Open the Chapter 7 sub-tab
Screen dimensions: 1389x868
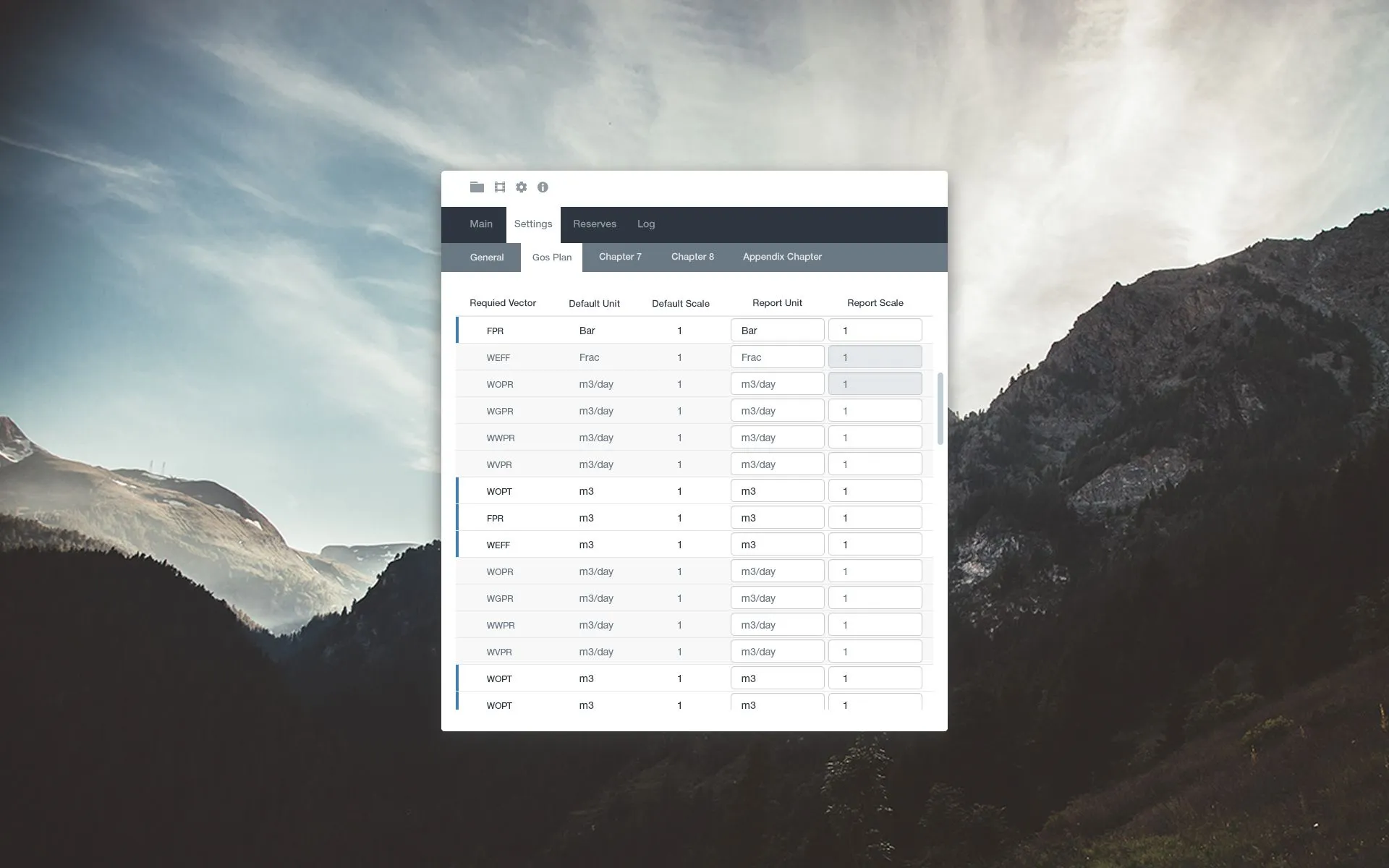point(620,257)
